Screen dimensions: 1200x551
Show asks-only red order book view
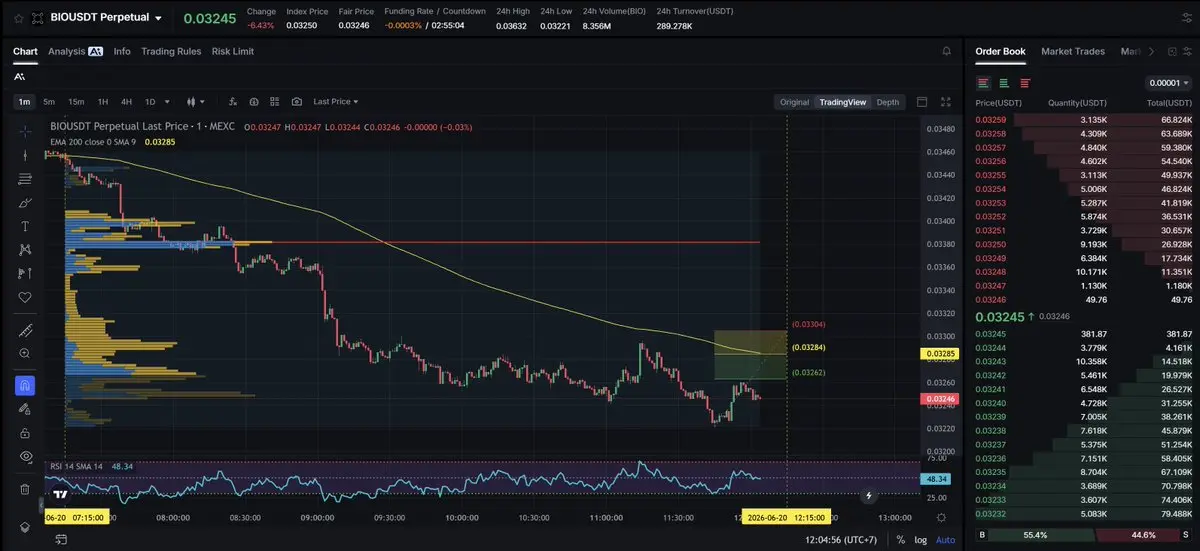pyautogui.click(x=1025, y=83)
